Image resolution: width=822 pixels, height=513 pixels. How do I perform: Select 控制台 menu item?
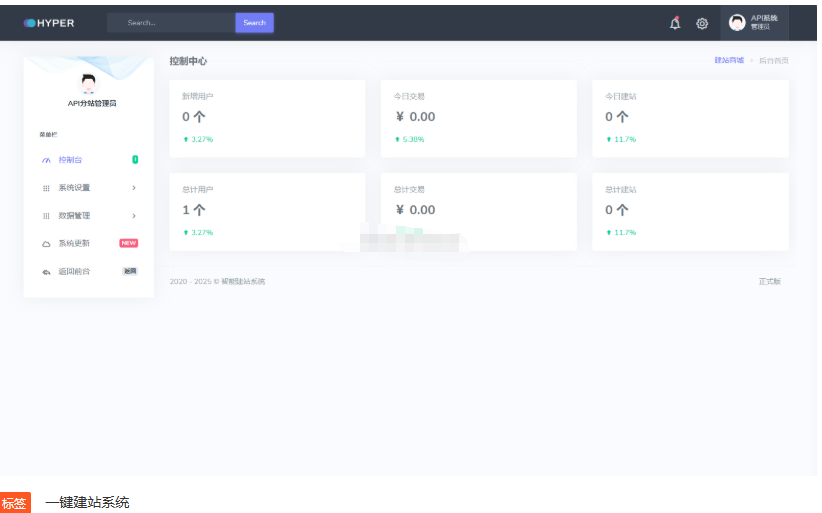(89, 160)
